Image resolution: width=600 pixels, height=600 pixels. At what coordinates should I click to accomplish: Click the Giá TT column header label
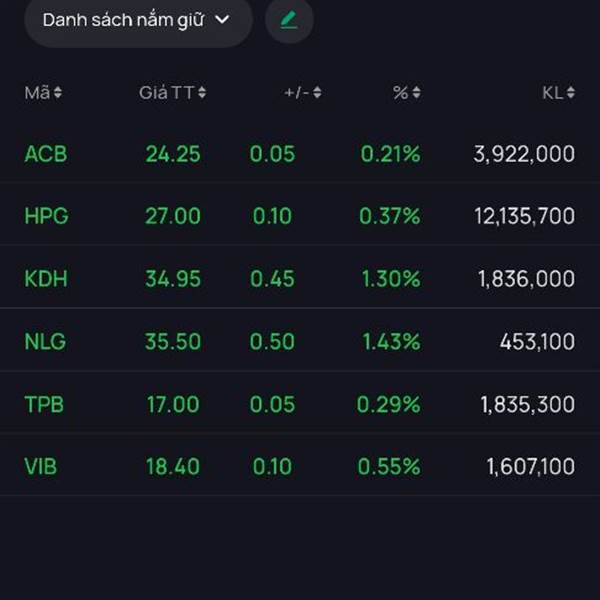[166, 93]
